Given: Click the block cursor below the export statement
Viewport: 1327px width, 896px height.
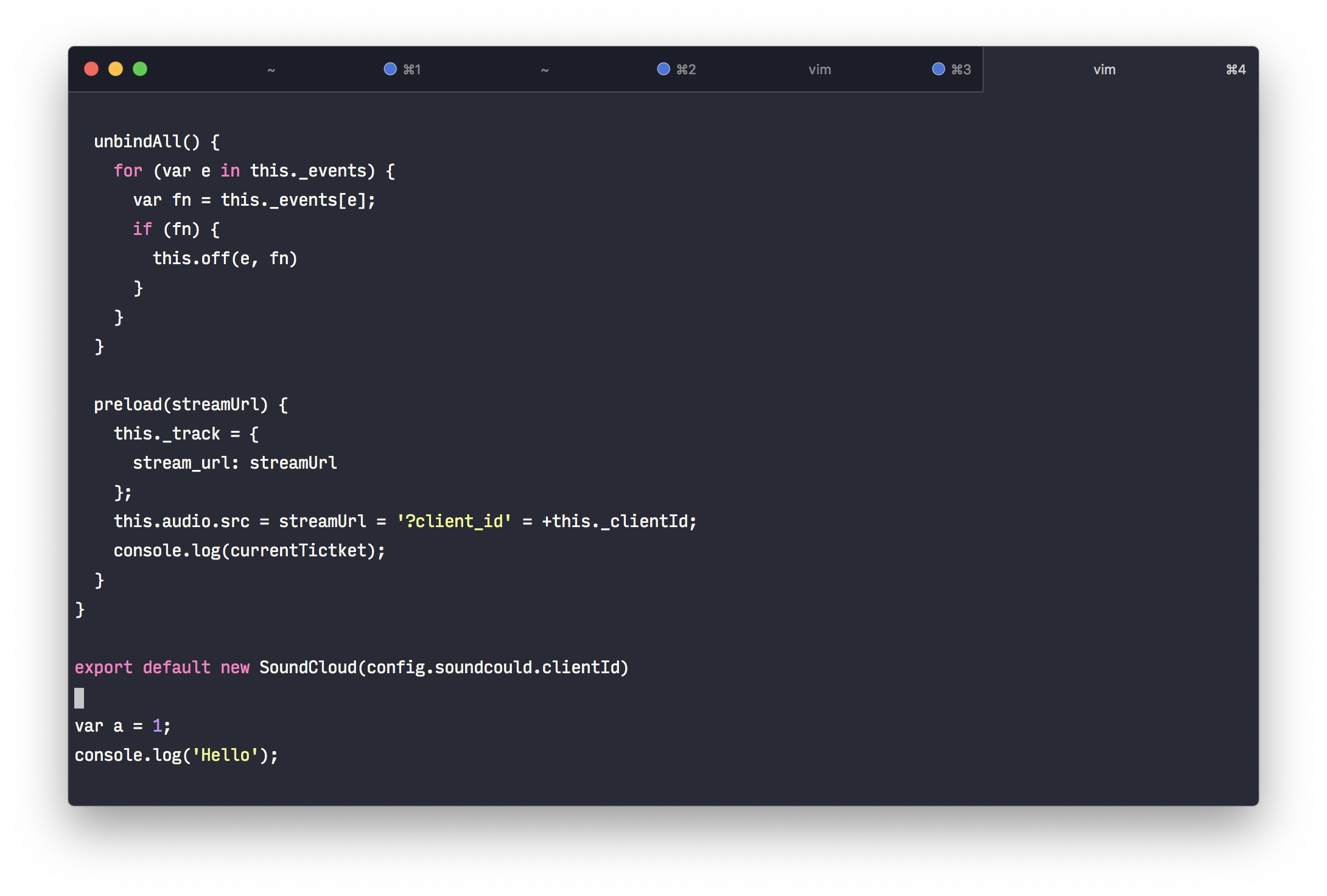Looking at the screenshot, I should [79, 699].
